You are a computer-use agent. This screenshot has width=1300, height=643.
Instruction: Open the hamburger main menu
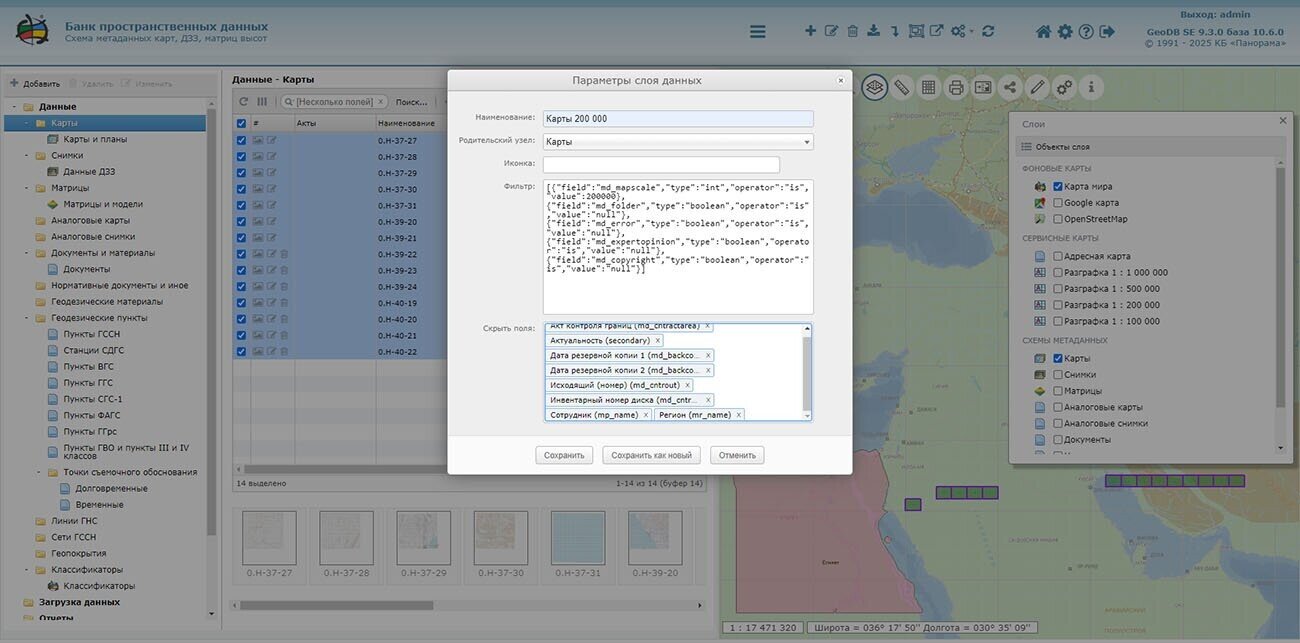tap(757, 32)
